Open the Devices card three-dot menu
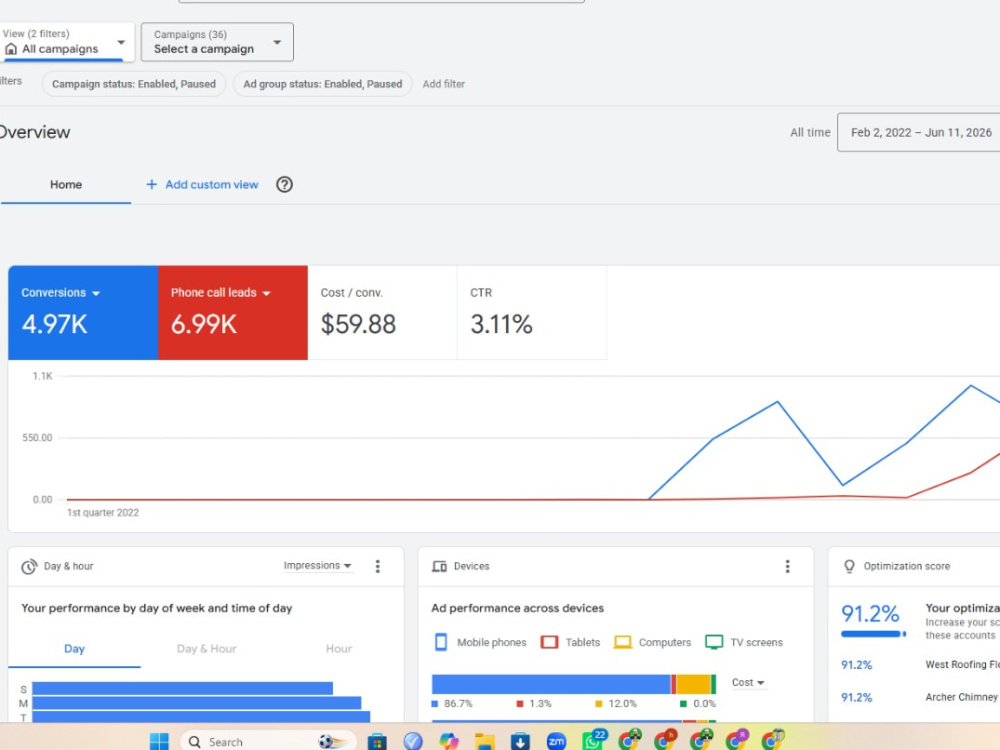Viewport: 1000px width, 750px height. click(x=788, y=566)
